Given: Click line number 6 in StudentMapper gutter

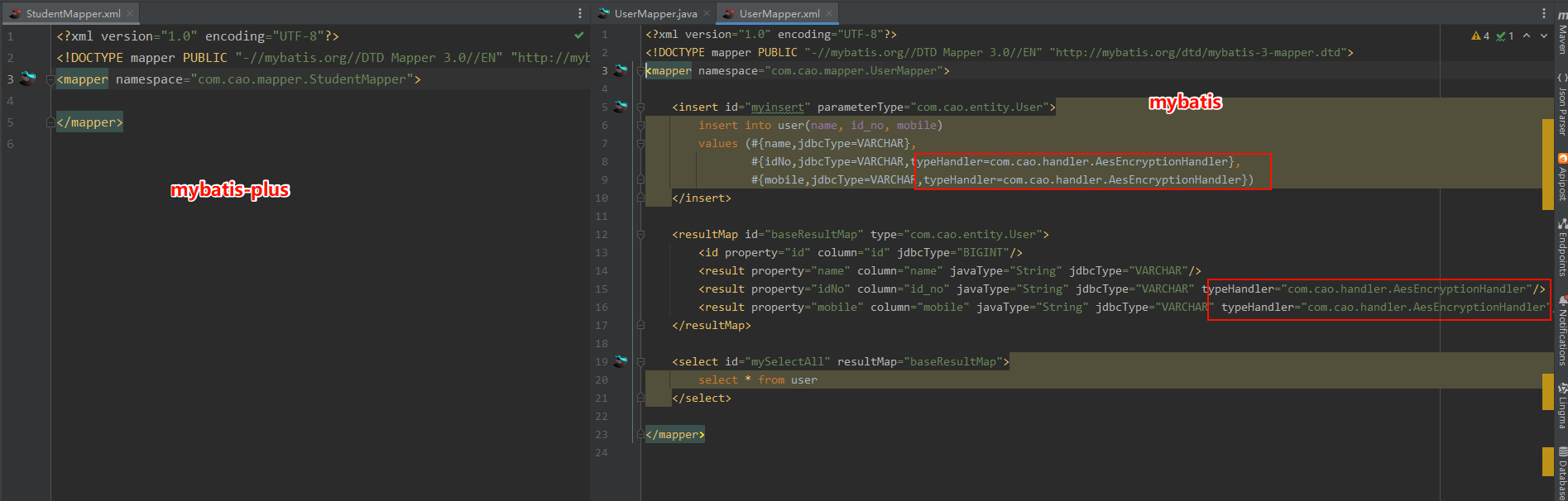Looking at the screenshot, I should tap(10, 144).
